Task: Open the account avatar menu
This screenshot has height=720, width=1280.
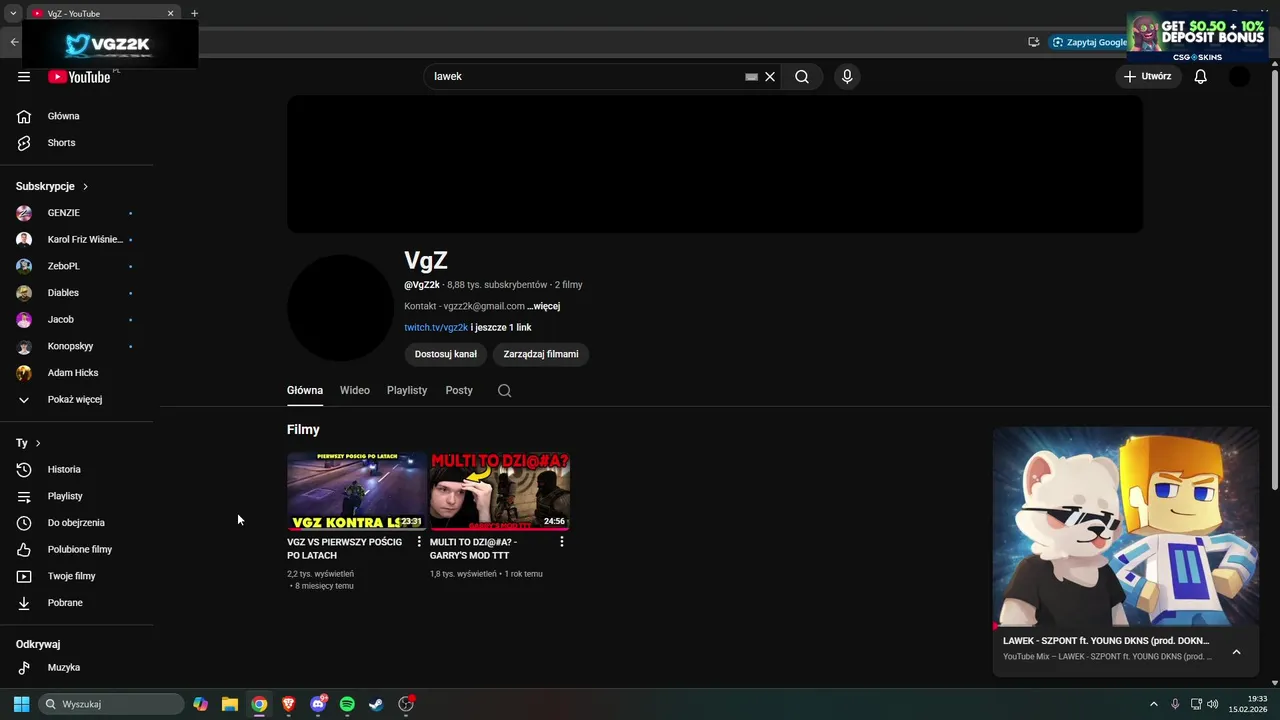Action: point(1239,77)
